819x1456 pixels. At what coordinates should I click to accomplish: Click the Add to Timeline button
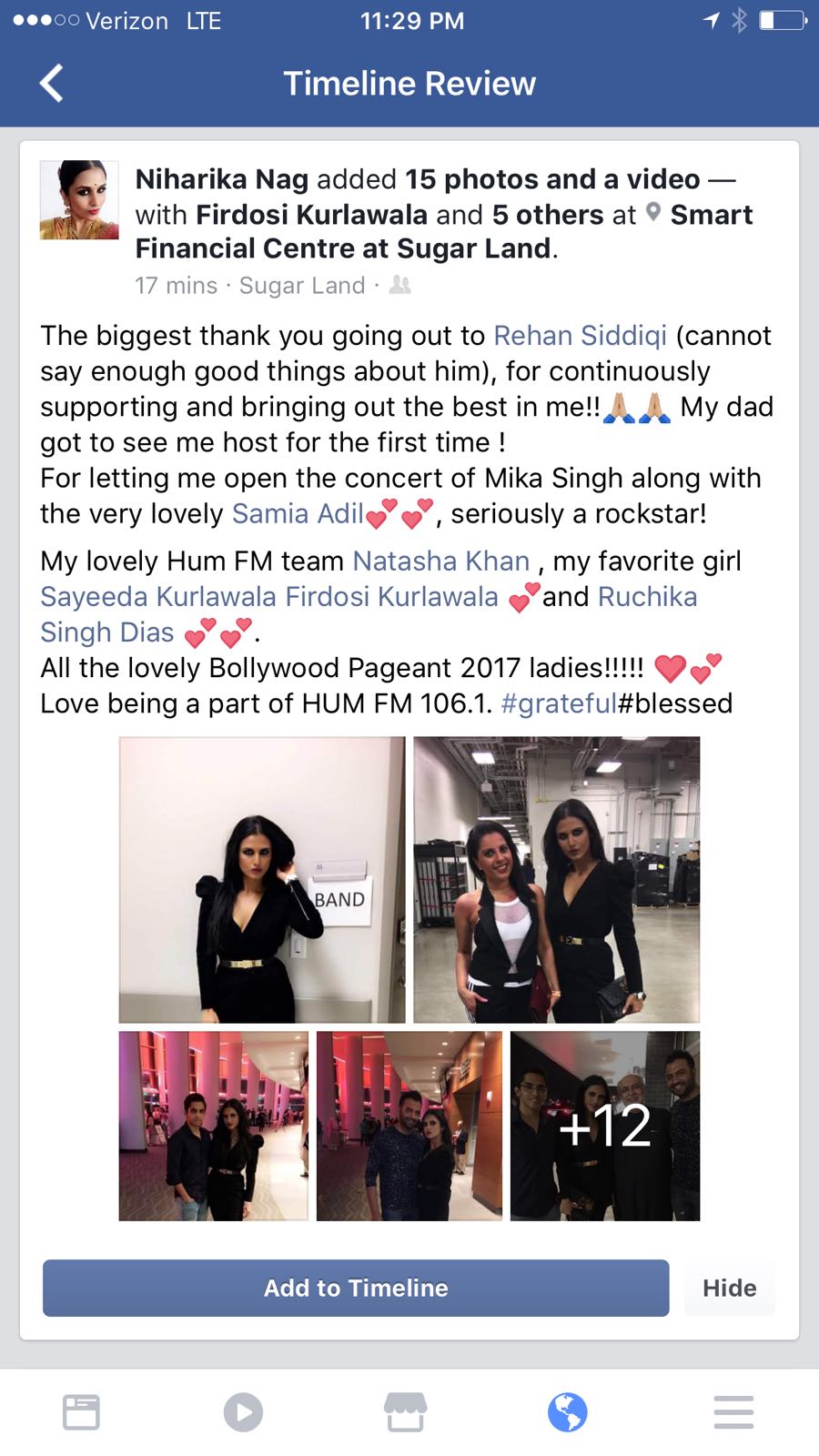tap(356, 1288)
